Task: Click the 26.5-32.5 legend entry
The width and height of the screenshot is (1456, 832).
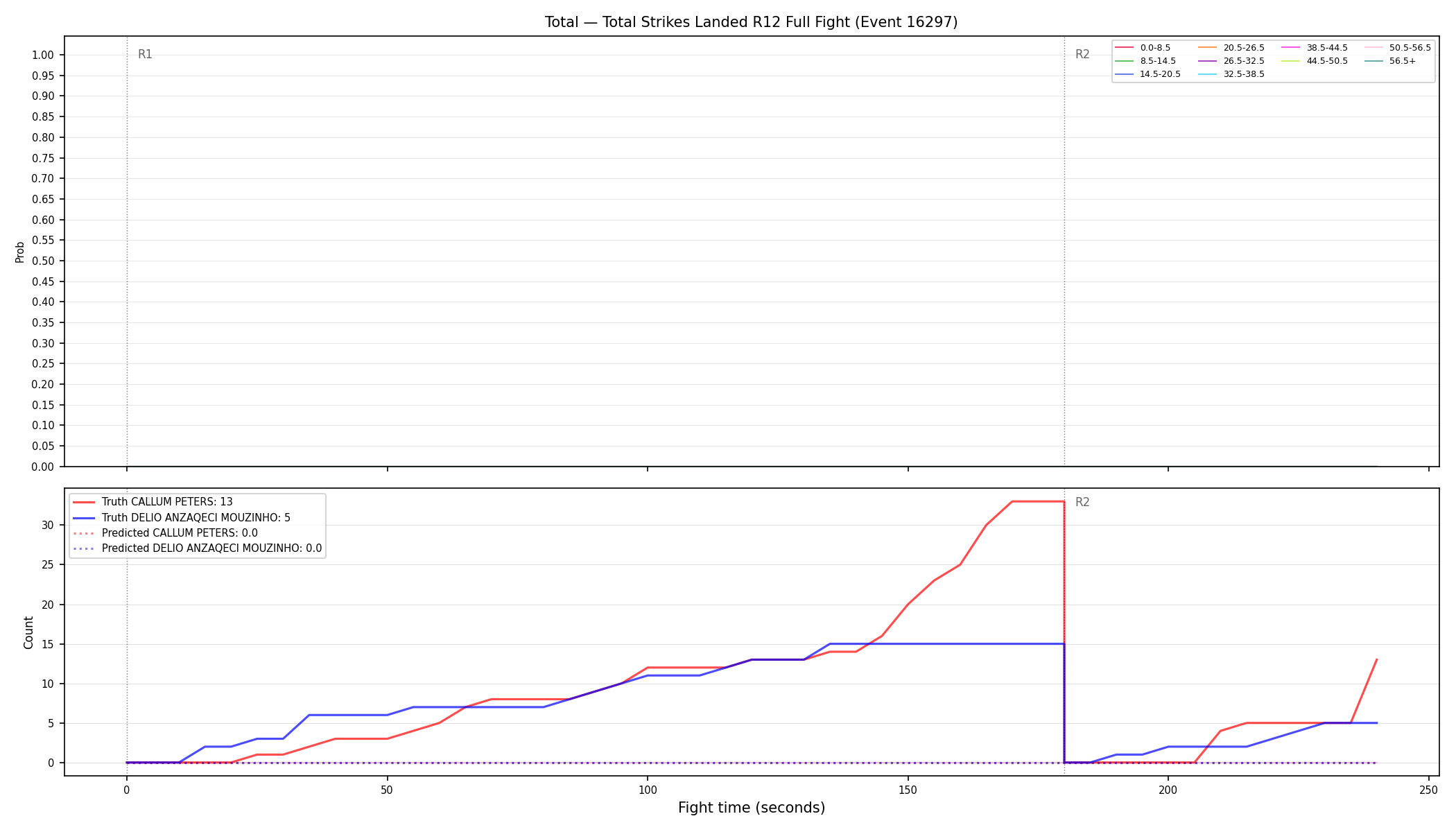Action: coord(1232,61)
